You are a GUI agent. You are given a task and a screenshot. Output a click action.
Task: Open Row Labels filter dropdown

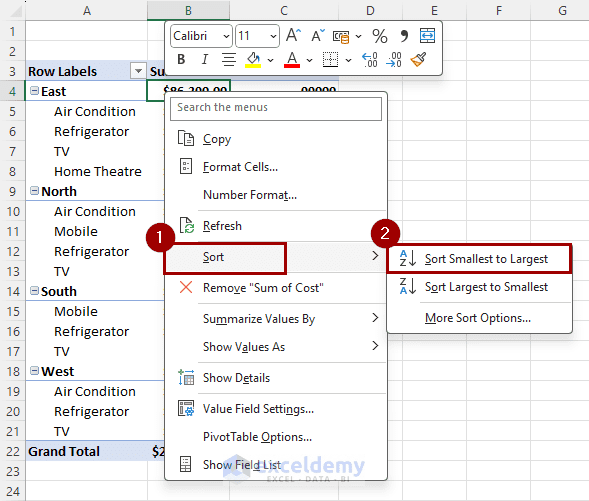(x=138, y=71)
